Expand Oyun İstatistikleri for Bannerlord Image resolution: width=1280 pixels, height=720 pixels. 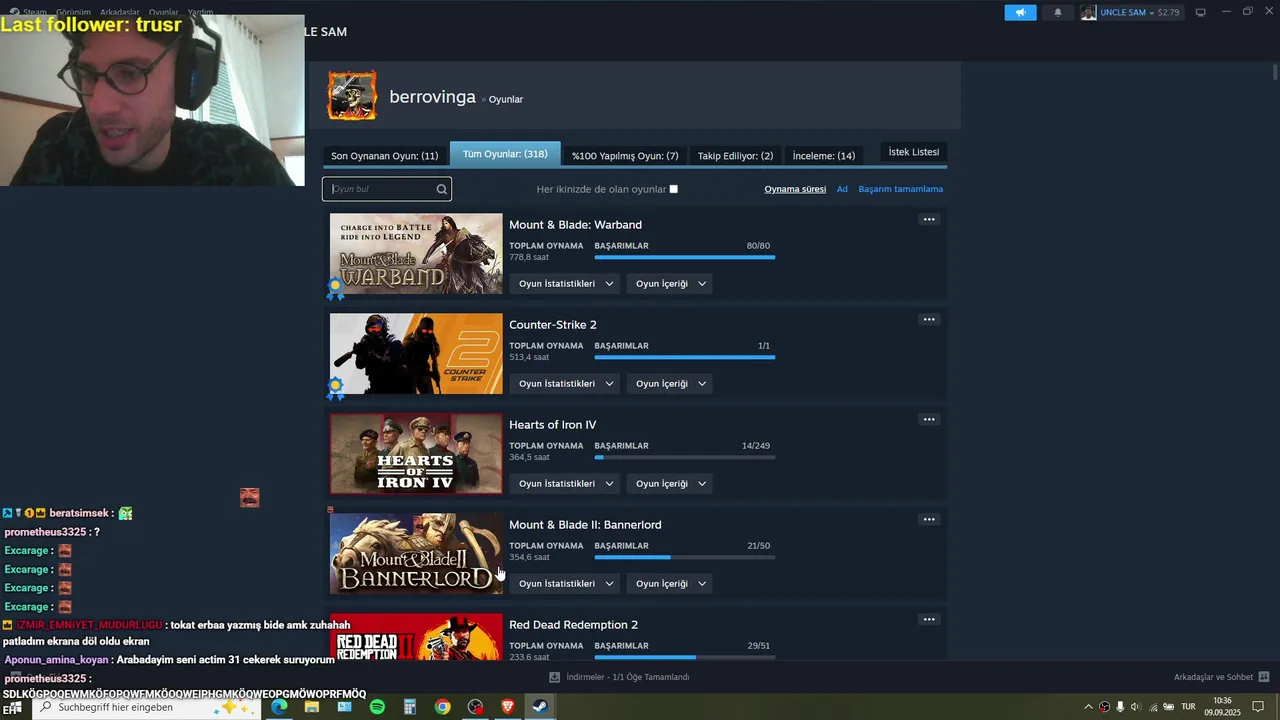565,584
